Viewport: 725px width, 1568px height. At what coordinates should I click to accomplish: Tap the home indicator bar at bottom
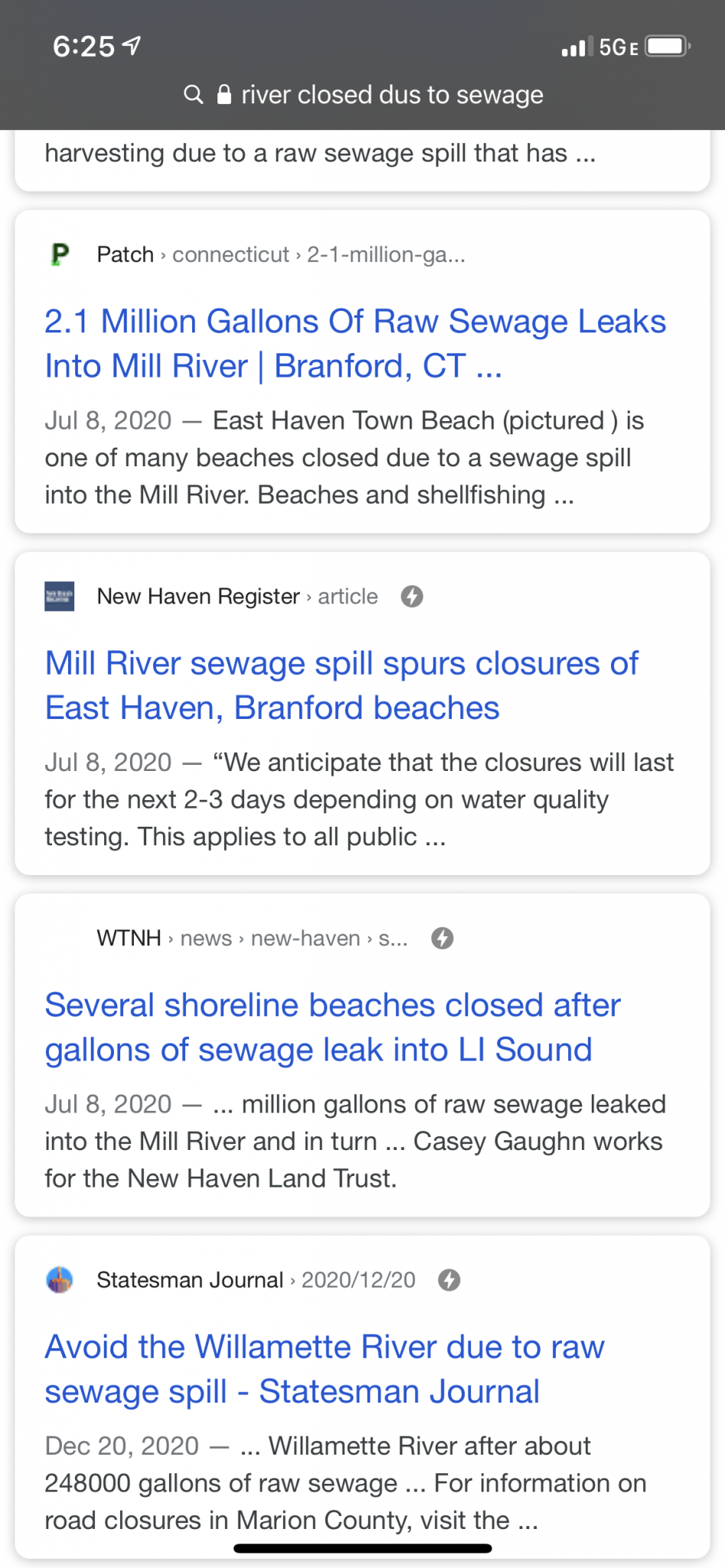(362, 1548)
